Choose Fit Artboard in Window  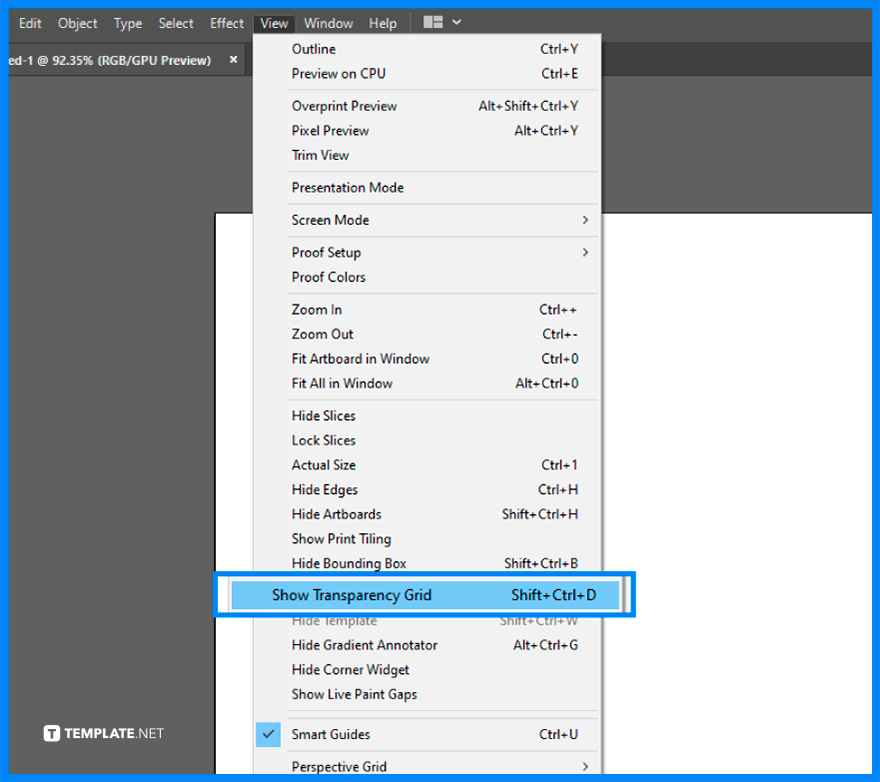360,358
